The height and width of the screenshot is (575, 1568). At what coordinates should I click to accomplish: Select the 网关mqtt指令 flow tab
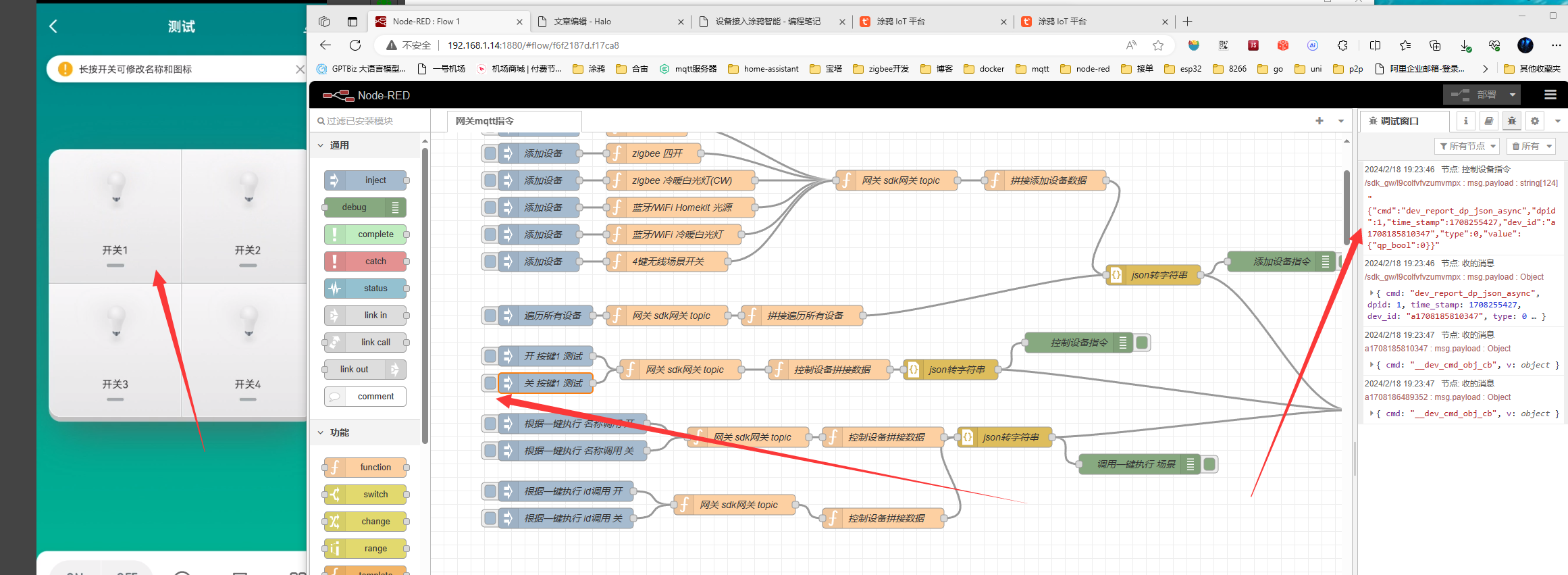coord(514,121)
